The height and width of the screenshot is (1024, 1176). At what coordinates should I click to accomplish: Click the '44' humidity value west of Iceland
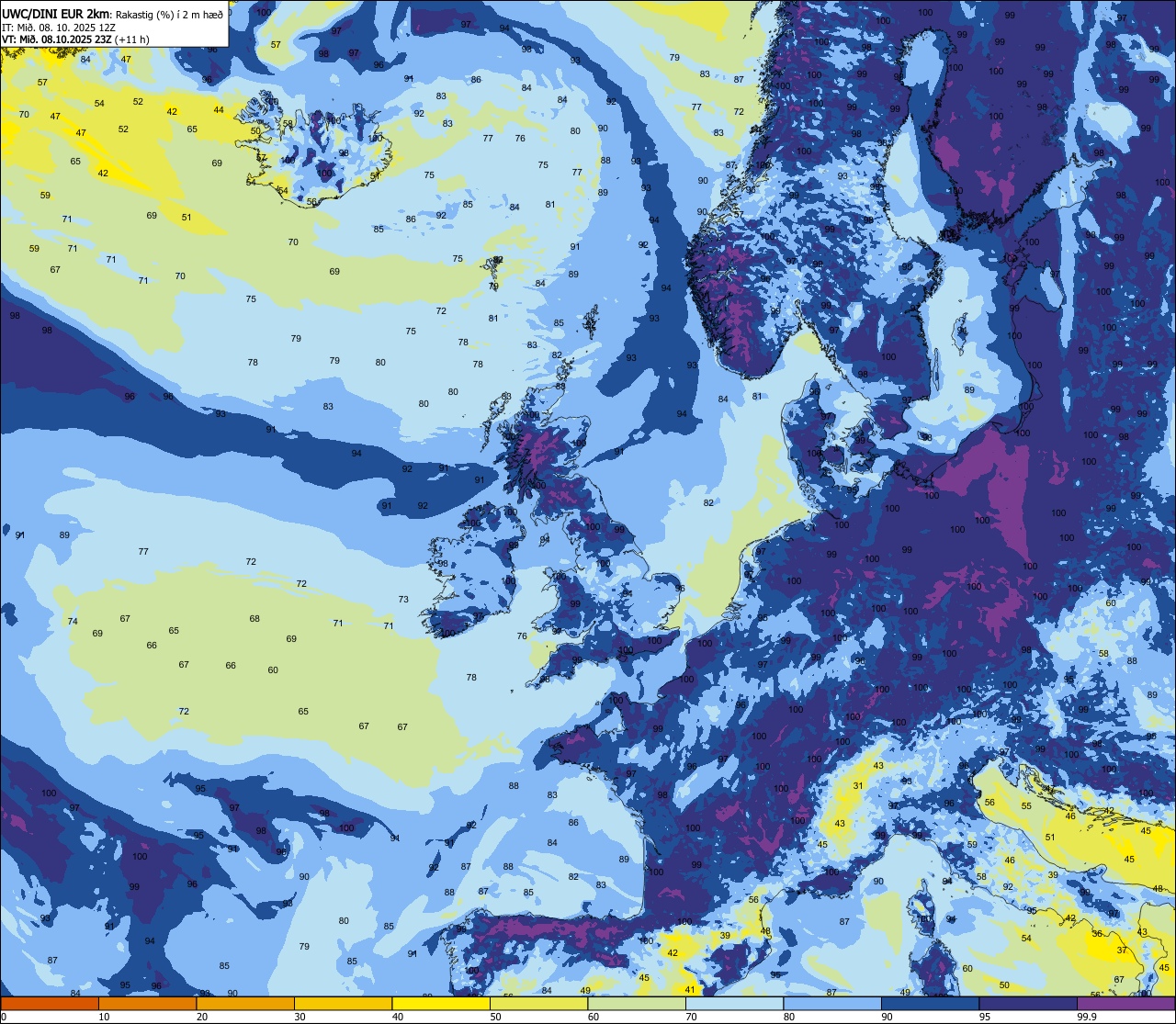point(219,109)
